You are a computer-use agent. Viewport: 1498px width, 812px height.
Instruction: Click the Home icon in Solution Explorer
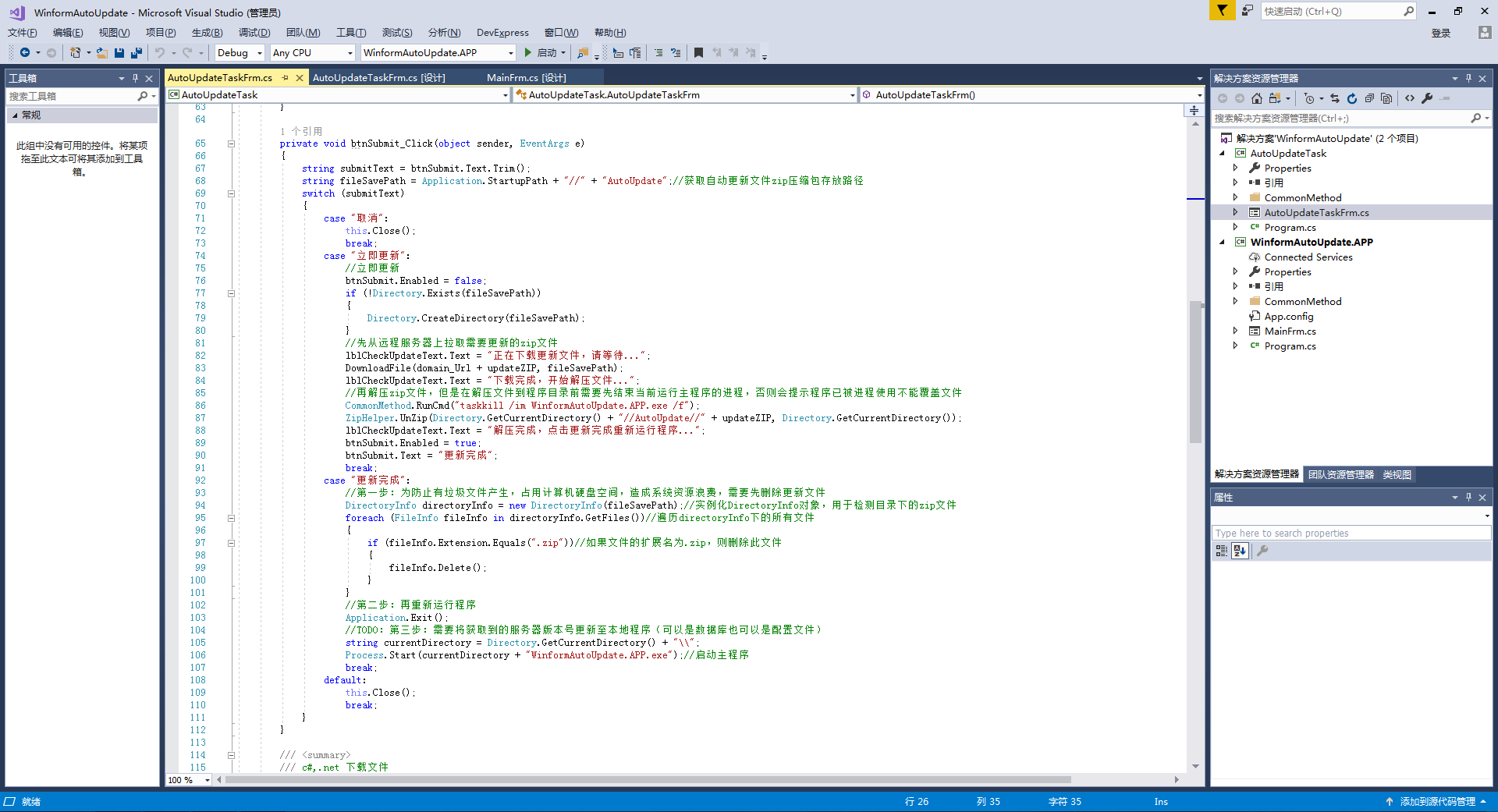coord(1256,98)
